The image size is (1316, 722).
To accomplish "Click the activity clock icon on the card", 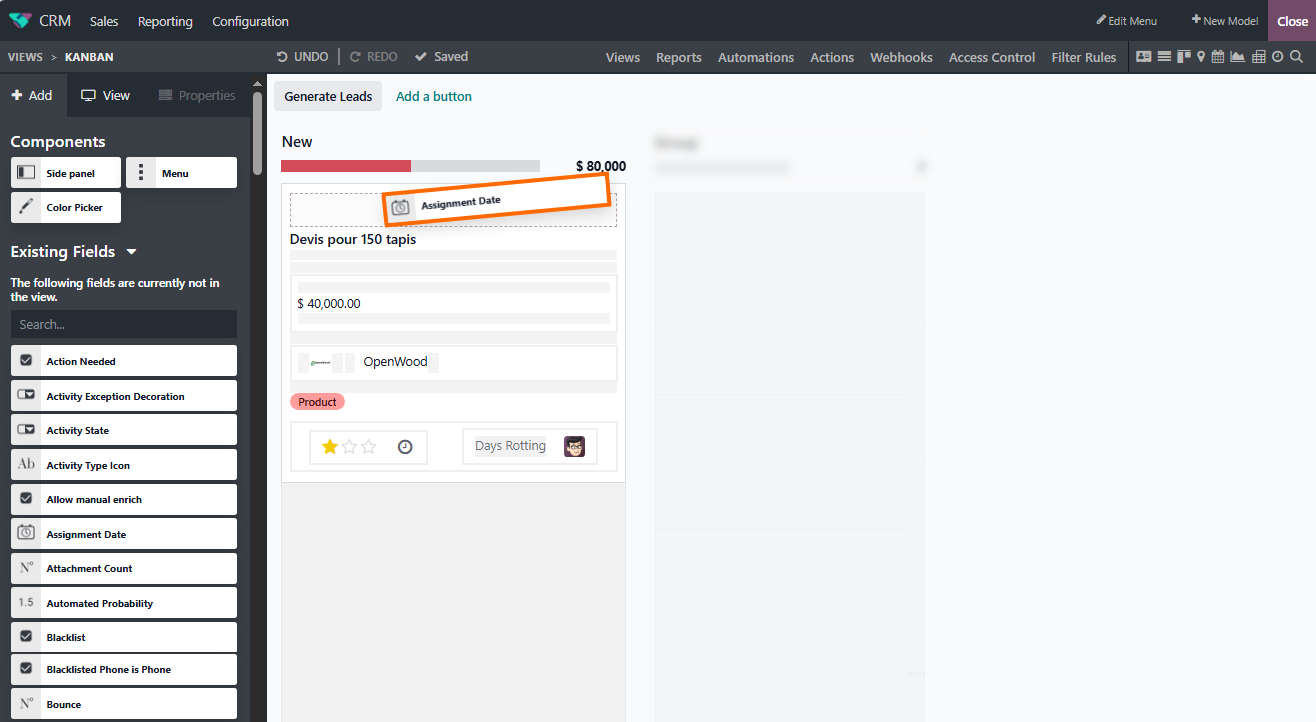I will [x=405, y=447].
